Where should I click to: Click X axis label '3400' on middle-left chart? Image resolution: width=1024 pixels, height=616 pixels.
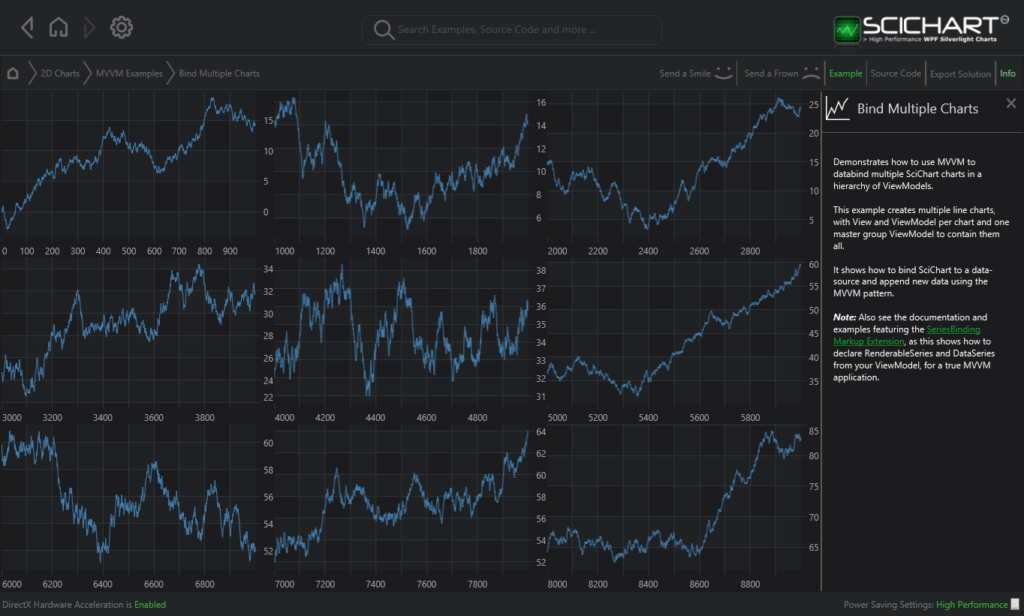tap(103, 417)
